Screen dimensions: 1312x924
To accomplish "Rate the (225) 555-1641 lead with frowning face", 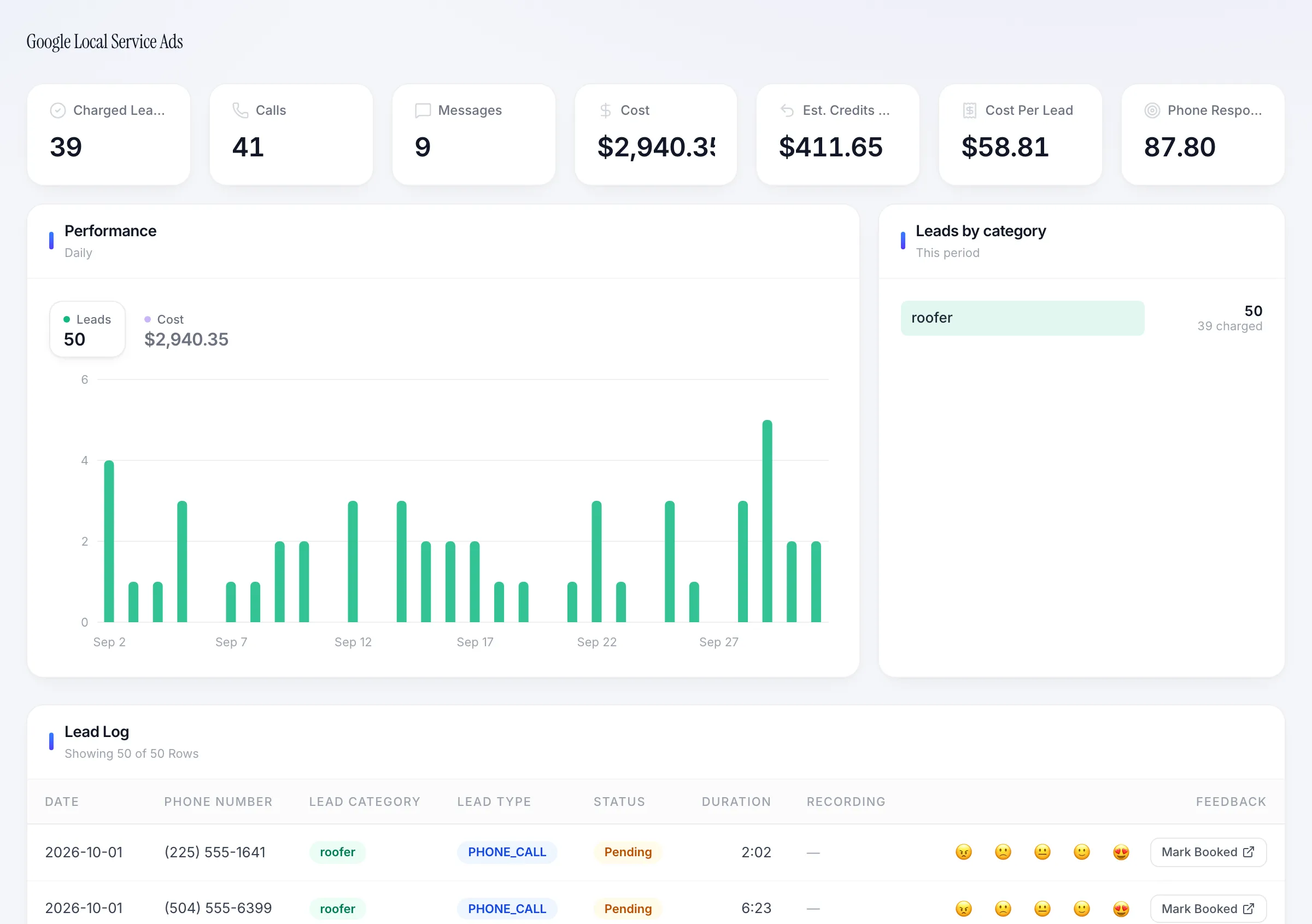I will [x=1003, y=852].
